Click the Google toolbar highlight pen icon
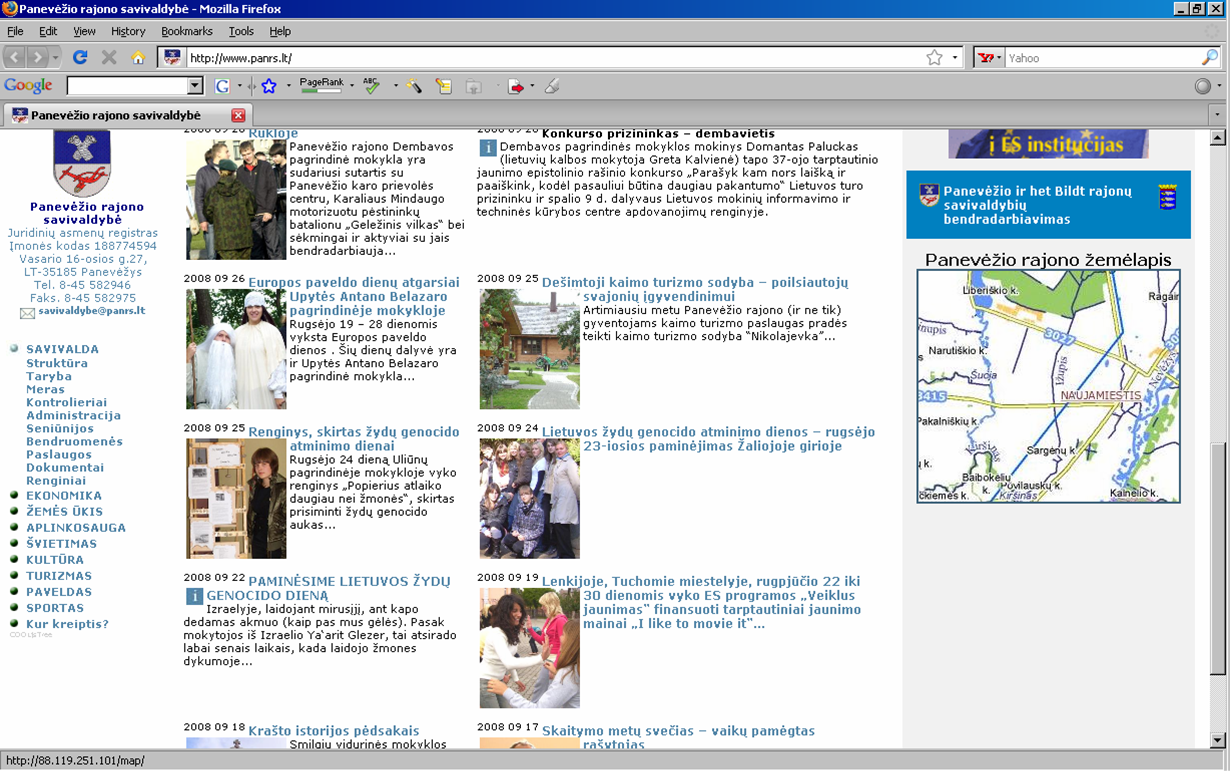Viewport: 1230px width, 771px height. (x=551, y=87)
